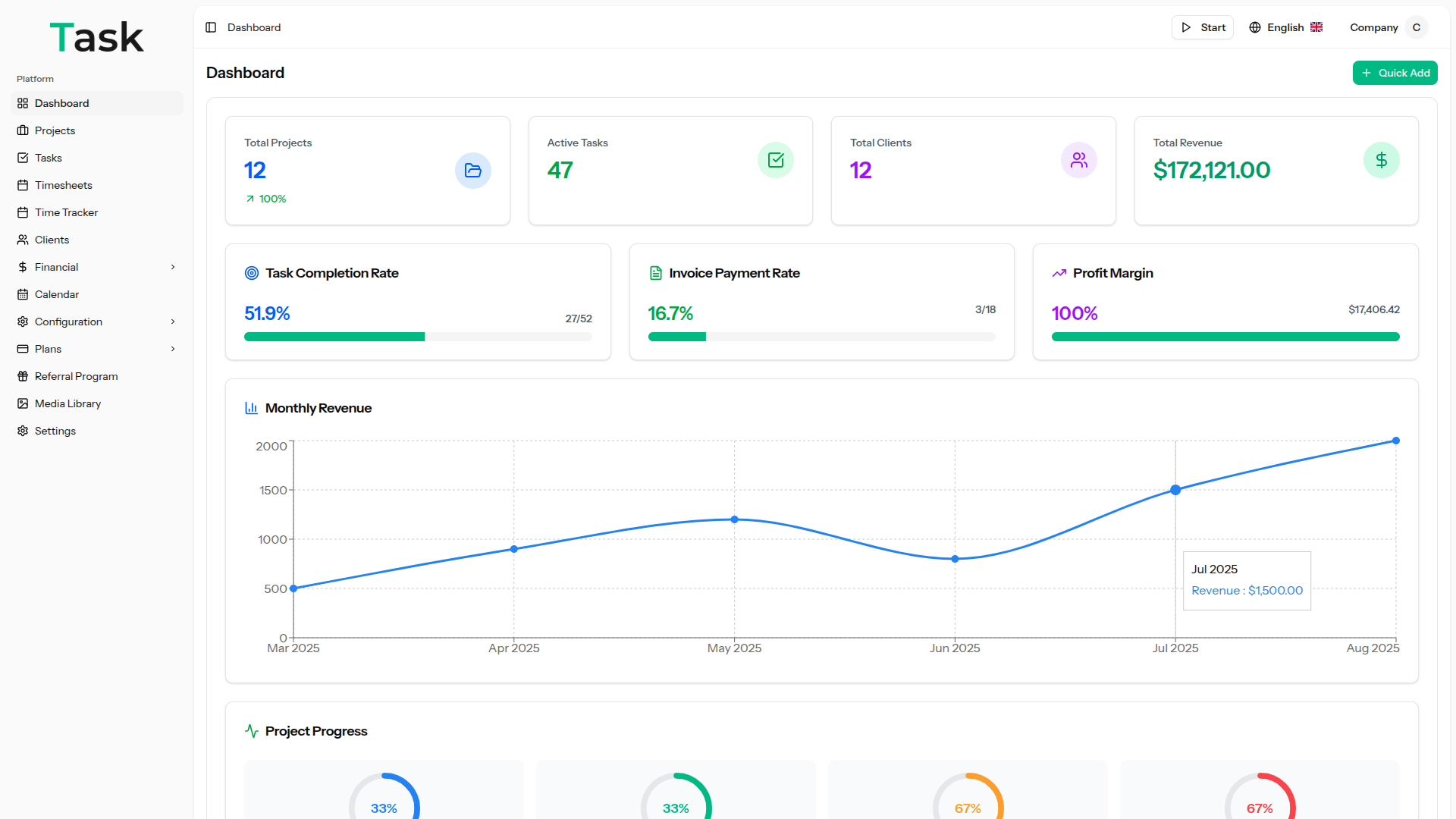Image resolution: width=1456 pixels, height=819 pixels.
Task: Click the Profit Margin trend icon
Action: click(1059, 273)
